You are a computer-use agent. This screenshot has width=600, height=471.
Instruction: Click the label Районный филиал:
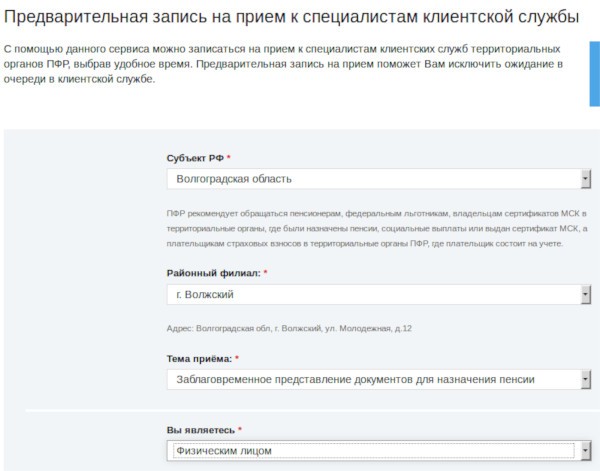click(x=214, y=273)
